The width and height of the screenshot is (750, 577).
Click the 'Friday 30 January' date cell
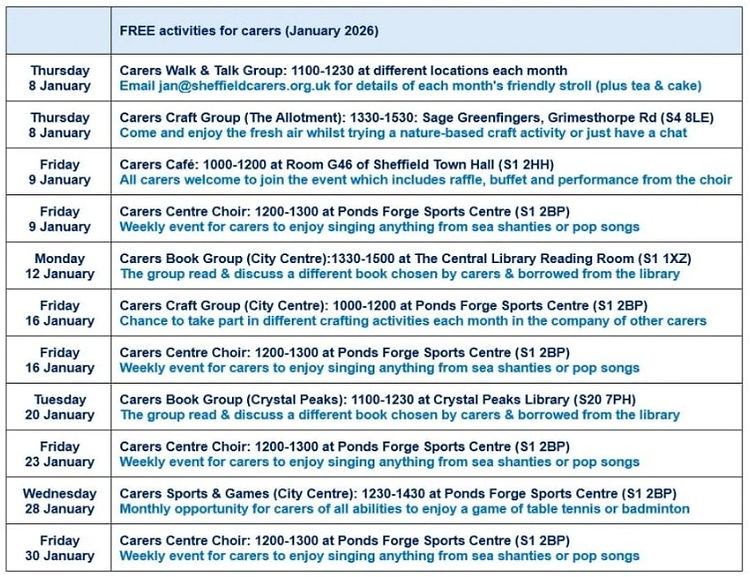[59, 547]
